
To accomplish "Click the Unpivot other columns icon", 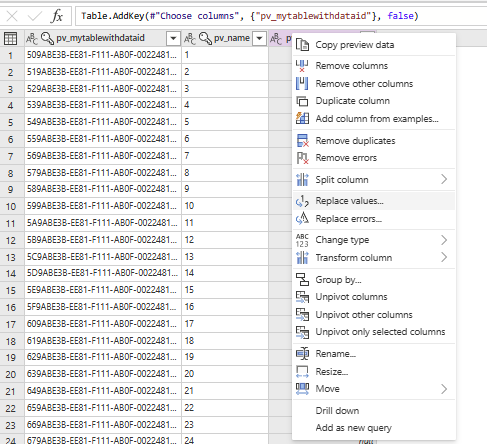I will coord(302,314).
